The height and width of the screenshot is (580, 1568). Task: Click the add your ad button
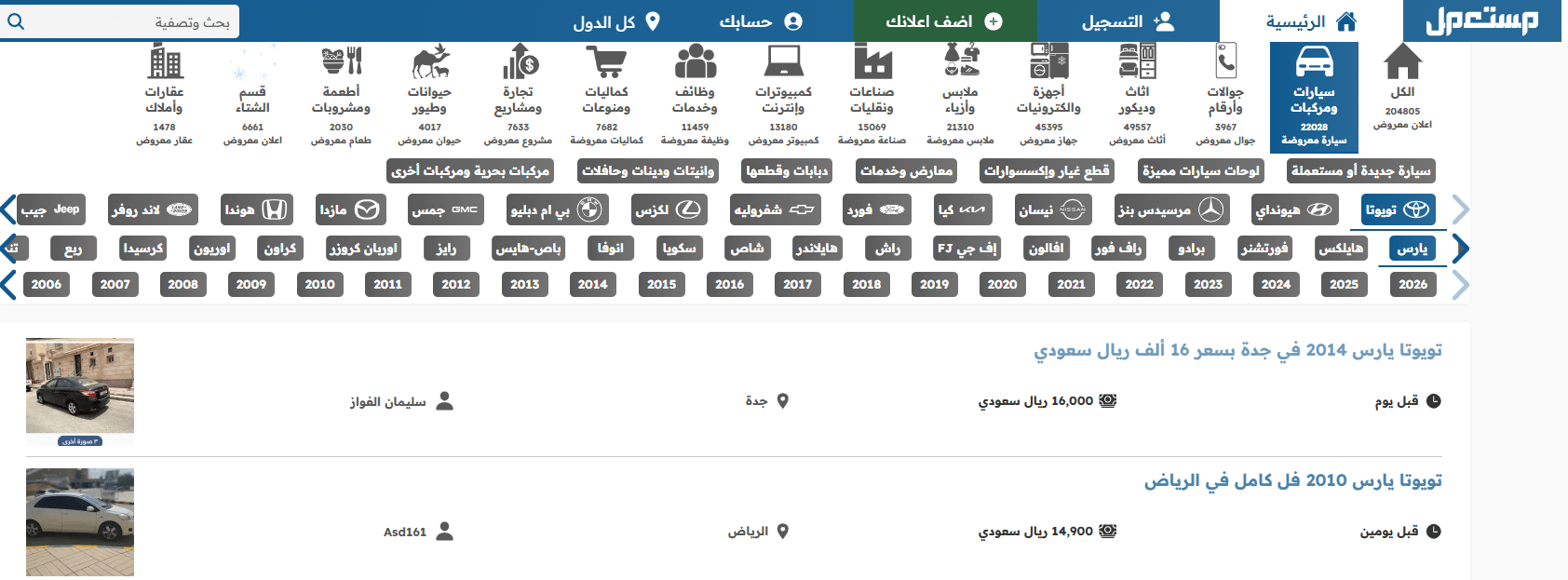pos(944,21)
